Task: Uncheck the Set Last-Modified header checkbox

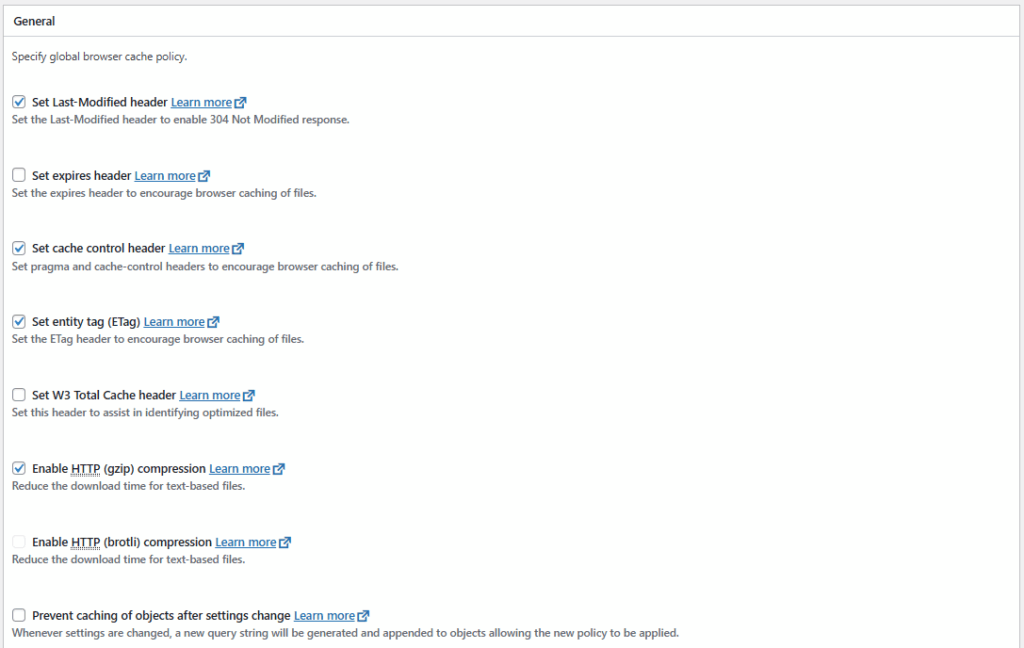Action: pos(19,102)
